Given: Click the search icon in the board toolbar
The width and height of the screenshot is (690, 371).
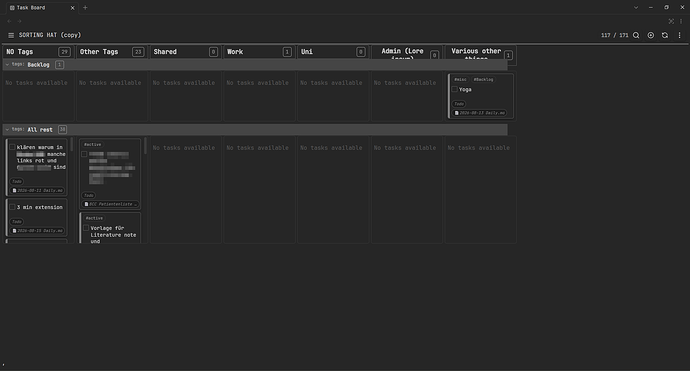Looking at the screenshot, I should tap(636, 35).
